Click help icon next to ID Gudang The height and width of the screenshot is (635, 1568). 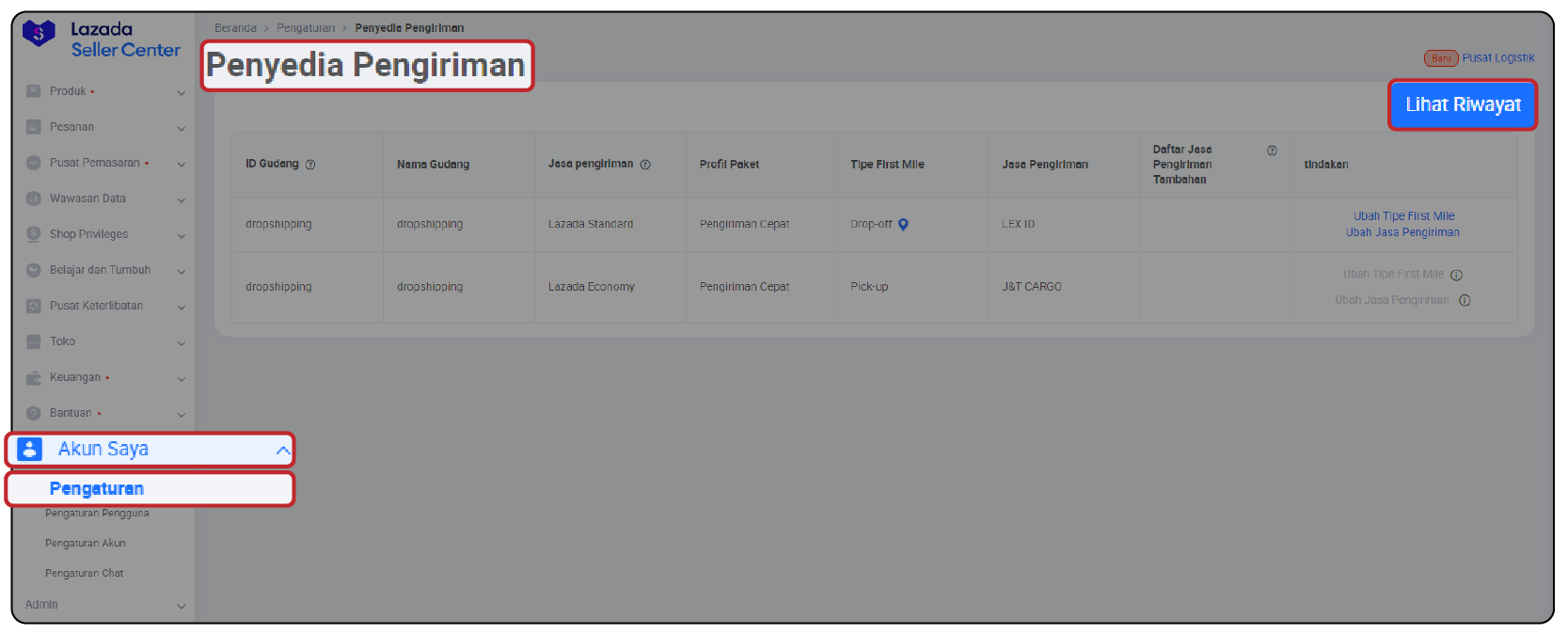click(310, 165)
